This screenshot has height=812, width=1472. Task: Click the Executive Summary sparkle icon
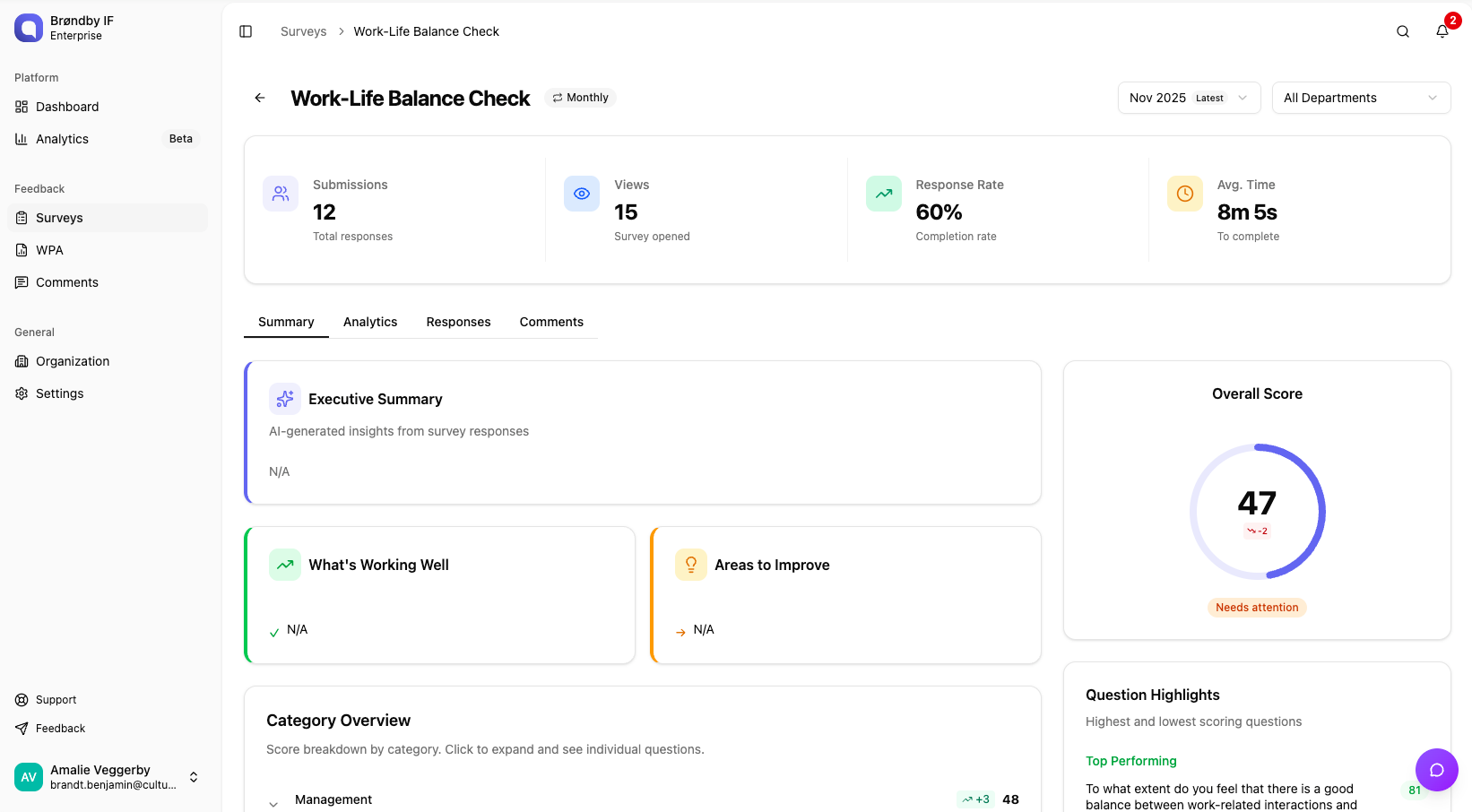tap(285, 399)
